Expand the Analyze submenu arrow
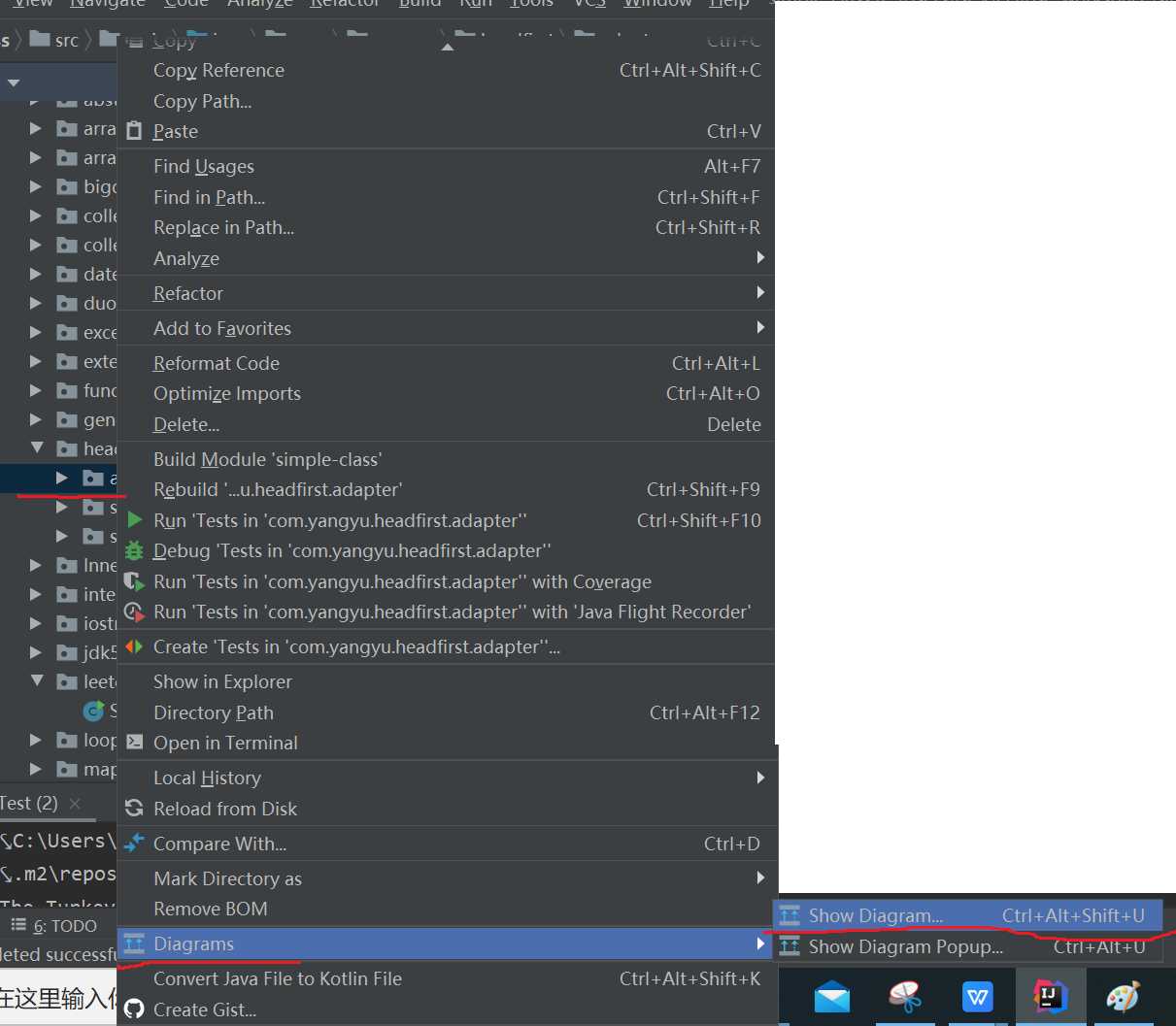Image resolution: width=1176 pixels, height=1026 pixels. 760,257
